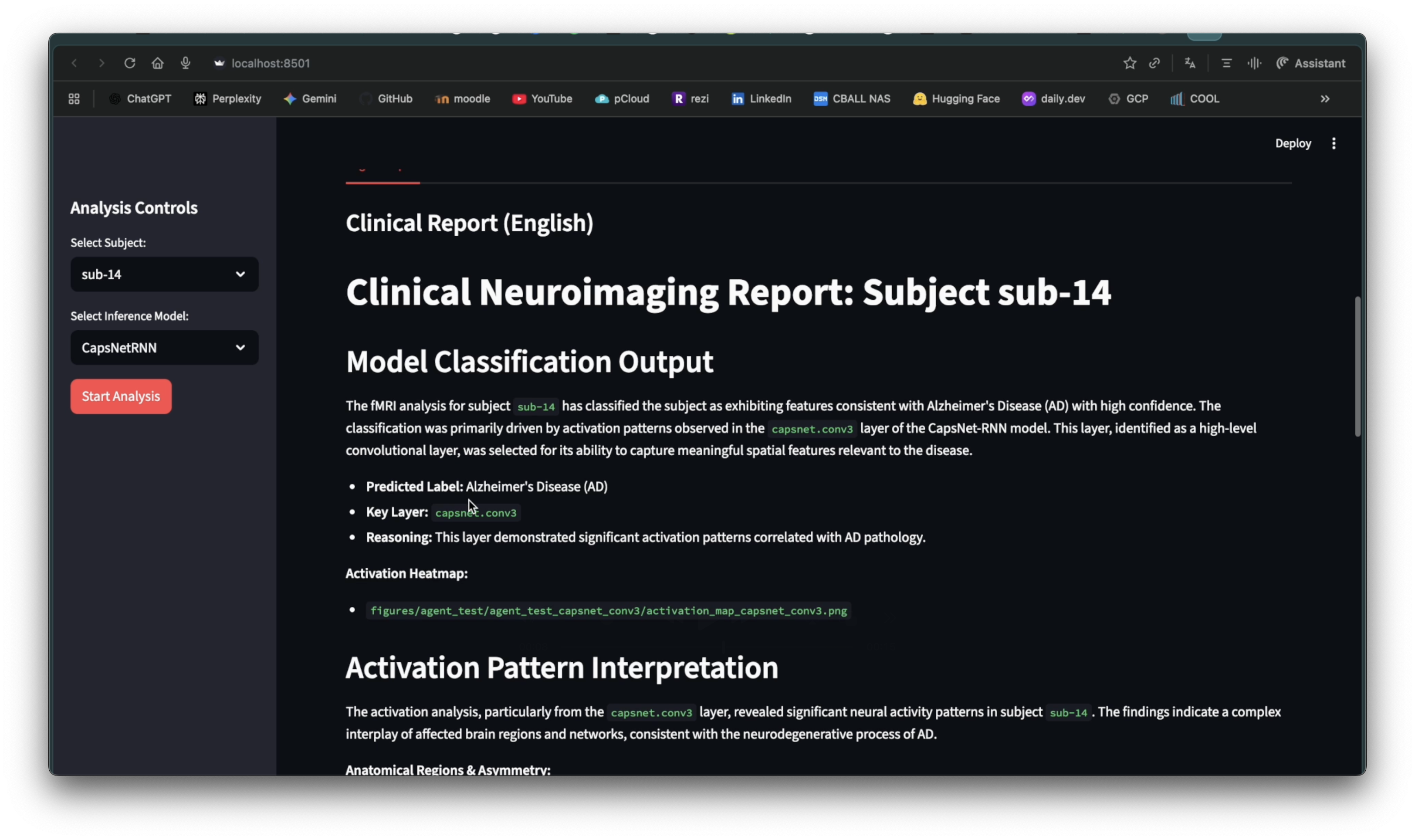Click the localhost:8501 address field
Viewport: 1415px width, 840px height.
point(271,64)
